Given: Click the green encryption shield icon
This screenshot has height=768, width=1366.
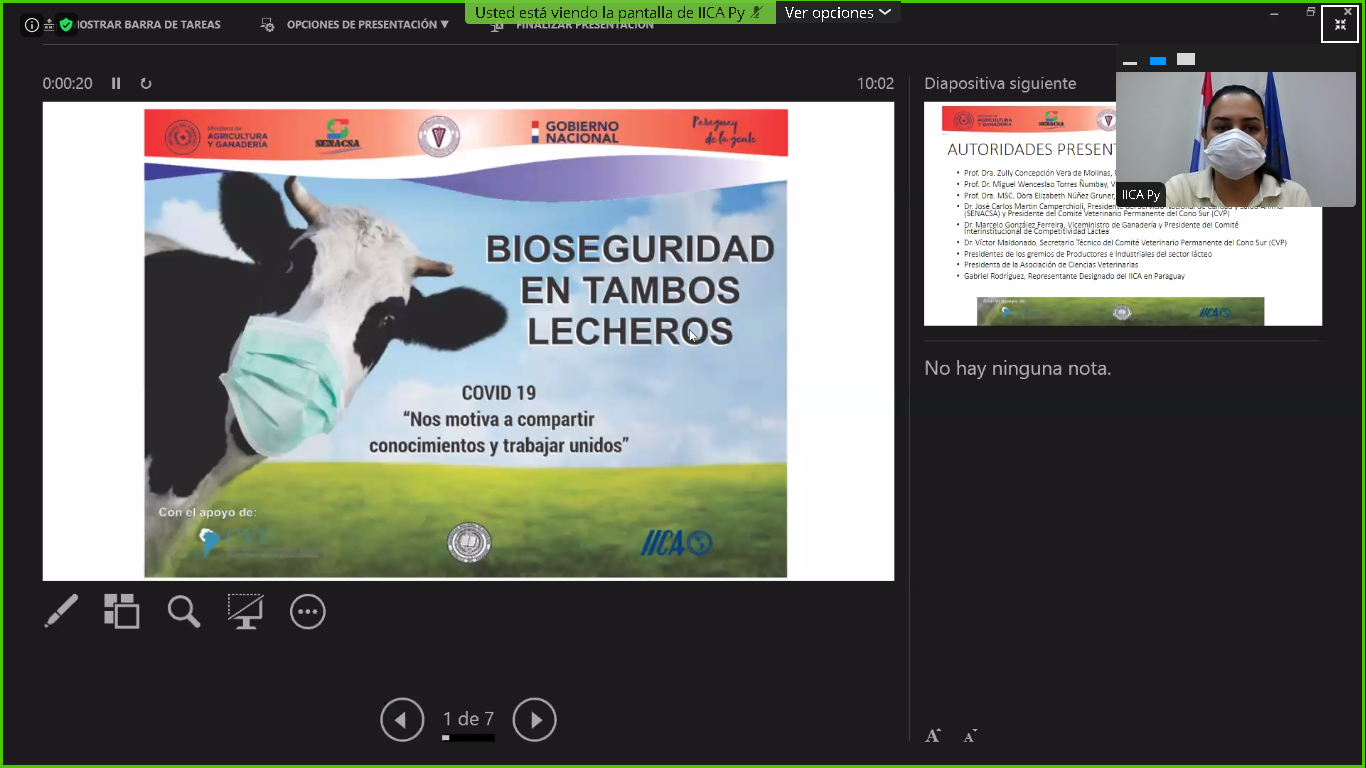Looking at the screenshot, I should pos(66,25).
